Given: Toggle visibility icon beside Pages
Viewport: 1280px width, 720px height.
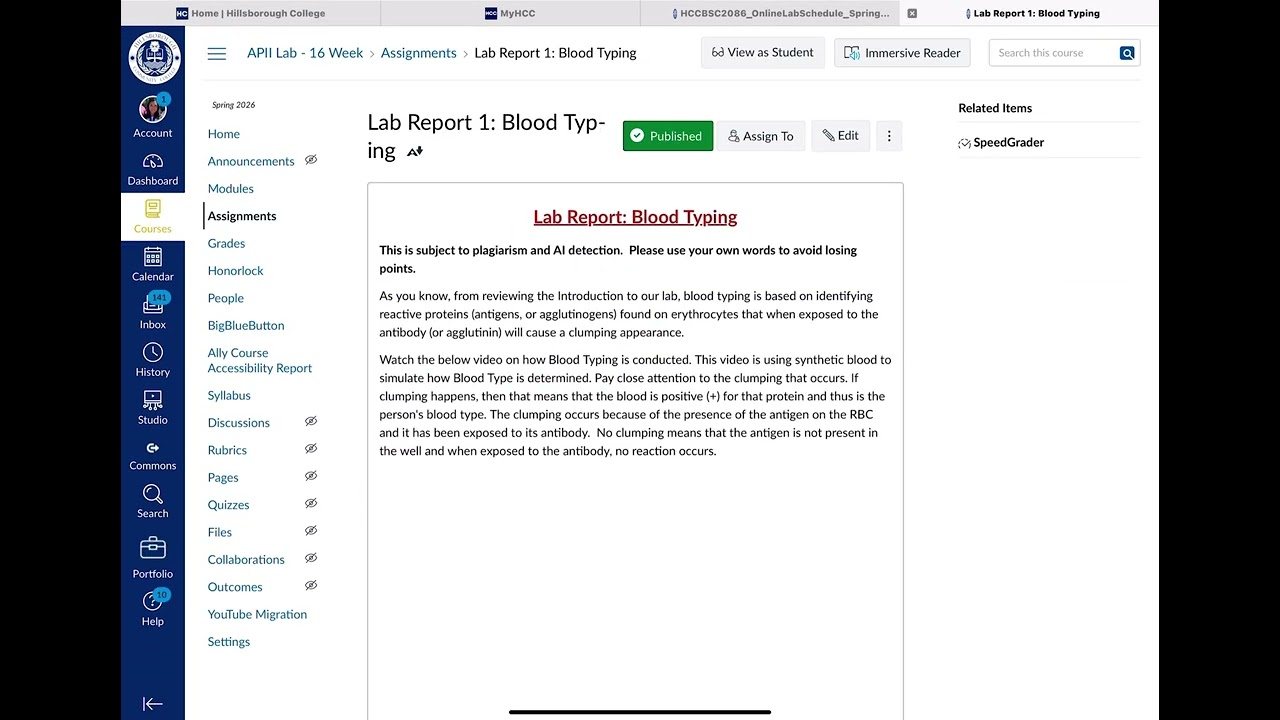Looking at the screenshot, I should 311,476.
